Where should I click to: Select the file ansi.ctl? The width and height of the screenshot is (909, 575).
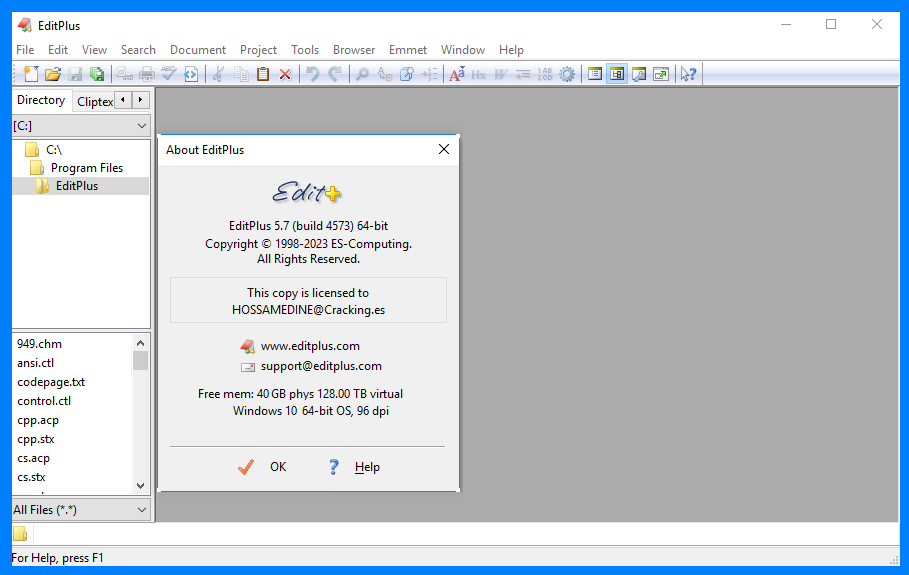pyautogui.click(x=35, y=363)
